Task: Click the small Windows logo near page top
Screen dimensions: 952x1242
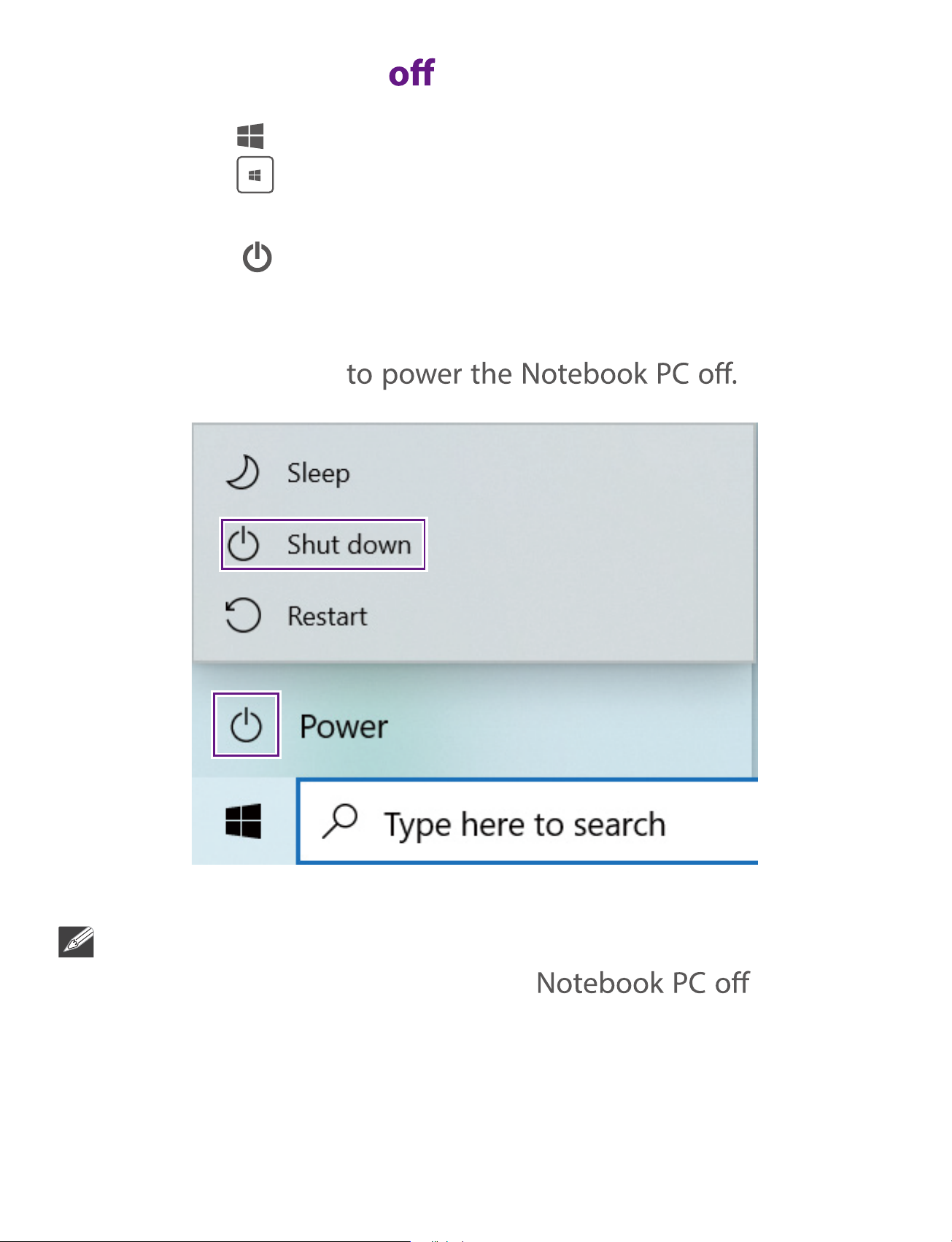Action: (x=250, y=136)
